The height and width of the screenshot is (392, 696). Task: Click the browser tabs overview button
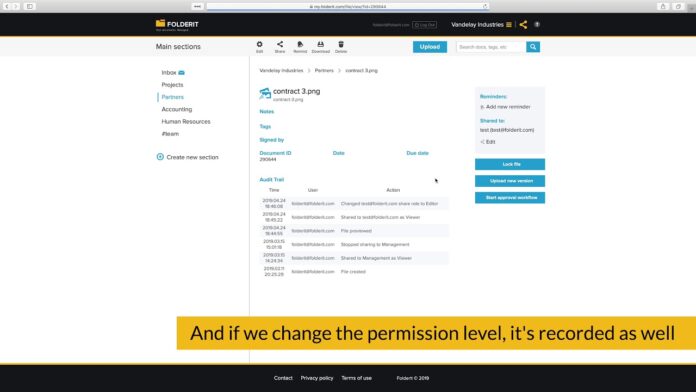678,6
